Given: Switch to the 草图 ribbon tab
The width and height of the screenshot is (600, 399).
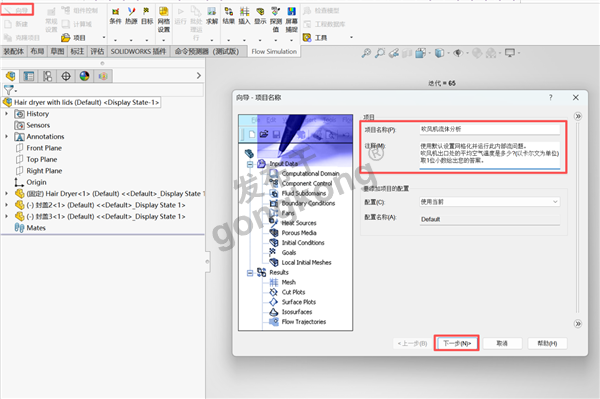Looking at the screenshot, I should click(x=57, y=51).
